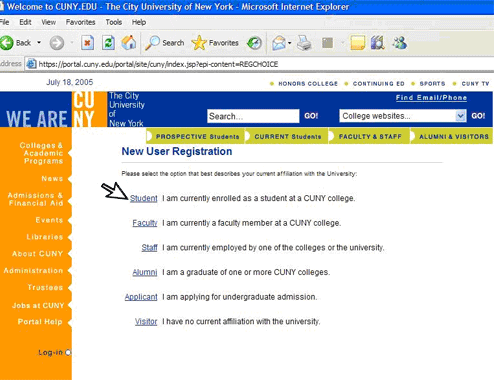The image size is (500, 380).
Task: Click GO! next to the Search field
Action: [x=311, y=116]
